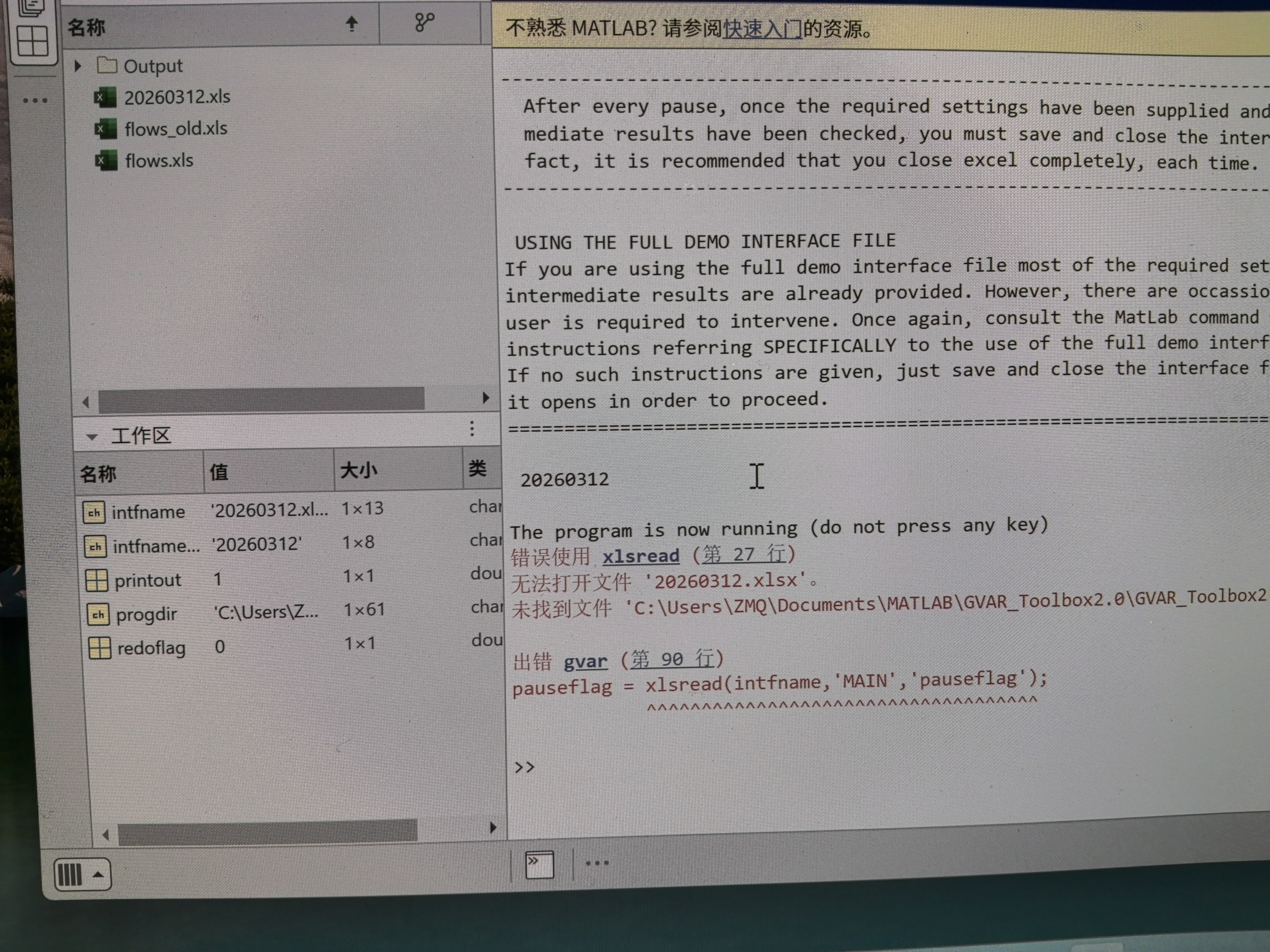The image size is (1270, 952).
Task: Collapse the 工作区 workspace panel
Action: pos(91,437)
